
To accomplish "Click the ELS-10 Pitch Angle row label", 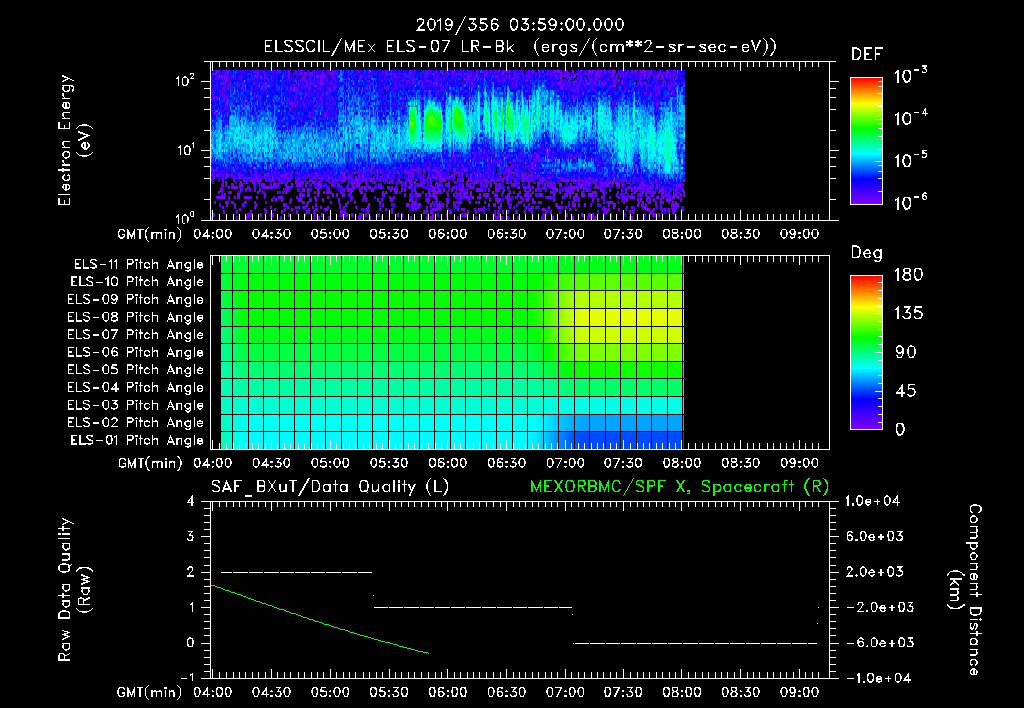I will click(x=137, y=282).
